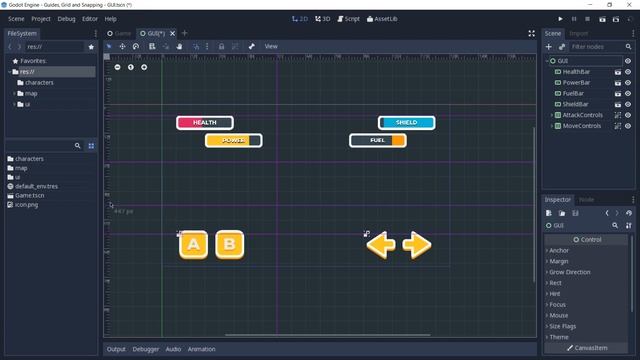This screenshot has width=640, height=360.
Task: Zoom out the canvas with minus button
Action: (x=117, y=67)
